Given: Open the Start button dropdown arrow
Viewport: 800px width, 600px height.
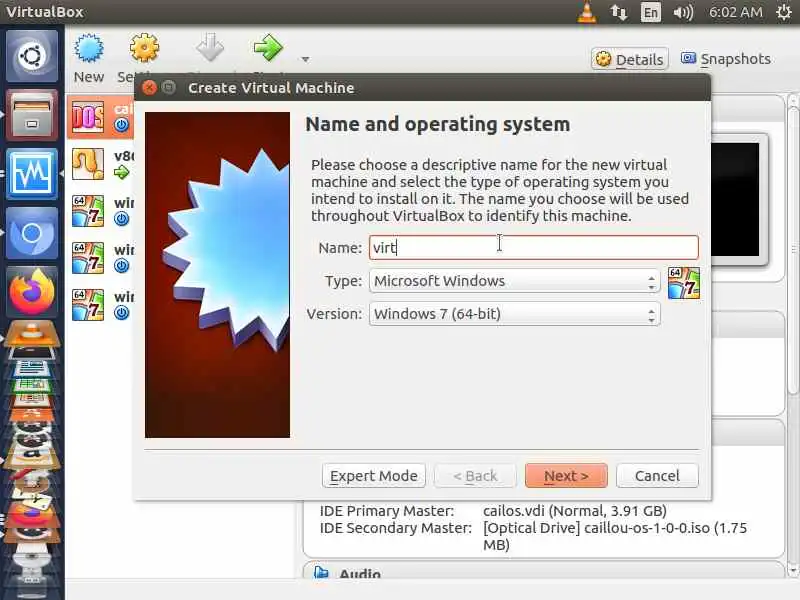Looking at the screenshot, I should [x=305, y=59].
